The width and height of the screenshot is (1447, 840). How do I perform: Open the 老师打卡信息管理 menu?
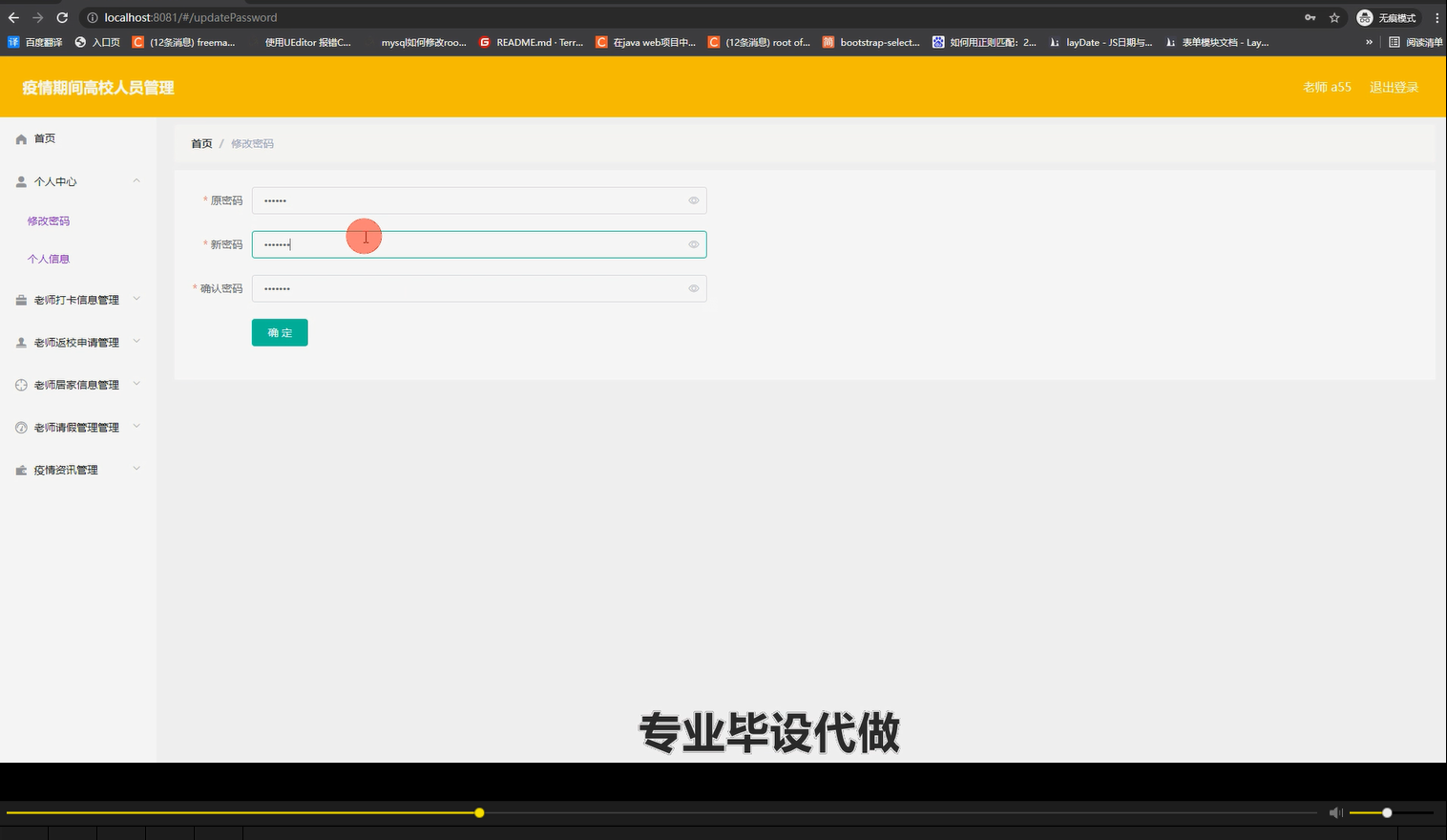tap(78, 300)
